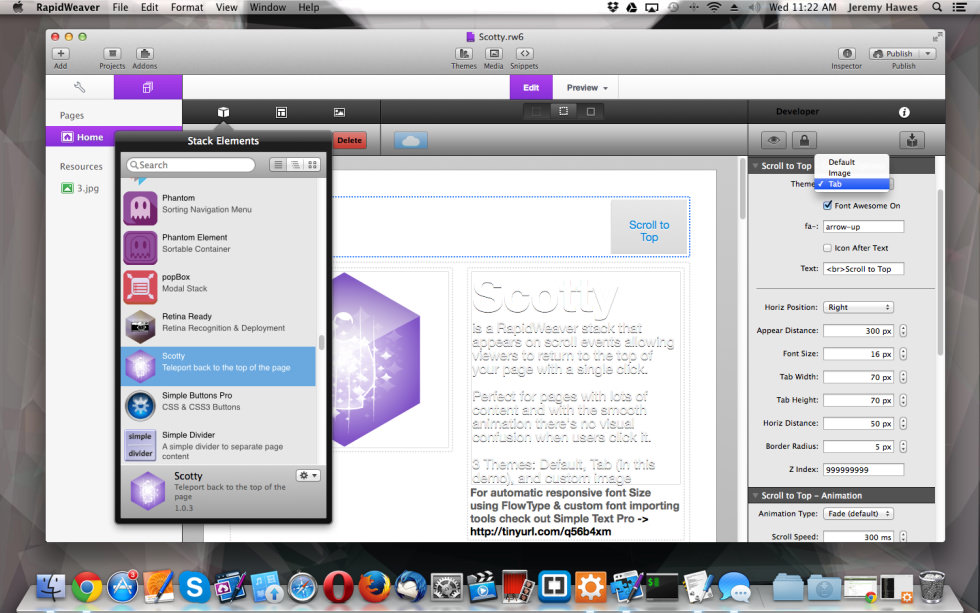Open the Media toolbar icon
This screenshot has width=980, height=613.
(x=494, y=54)
